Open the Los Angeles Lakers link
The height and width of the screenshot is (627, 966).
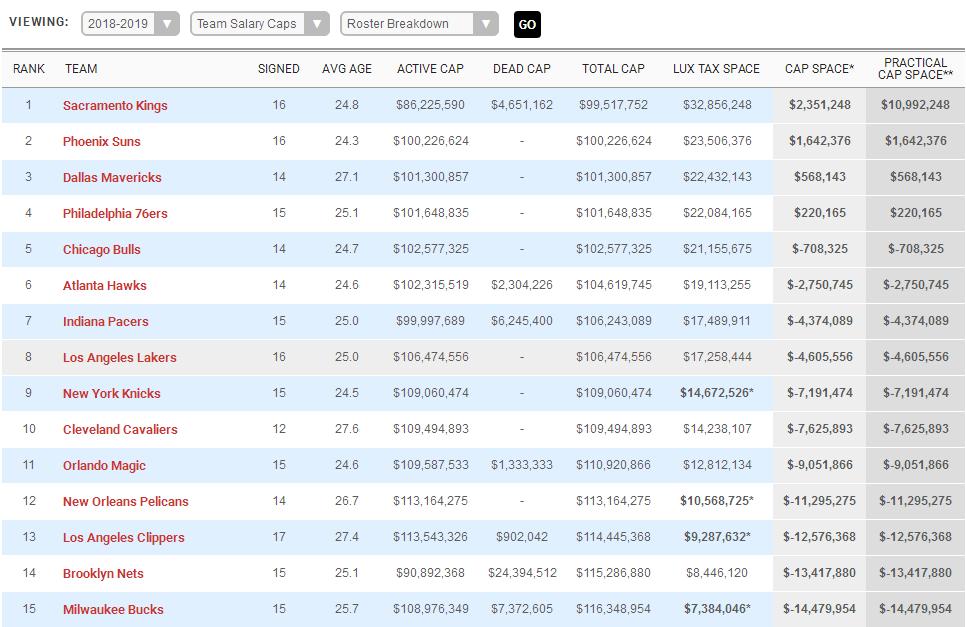pos(119,357)
